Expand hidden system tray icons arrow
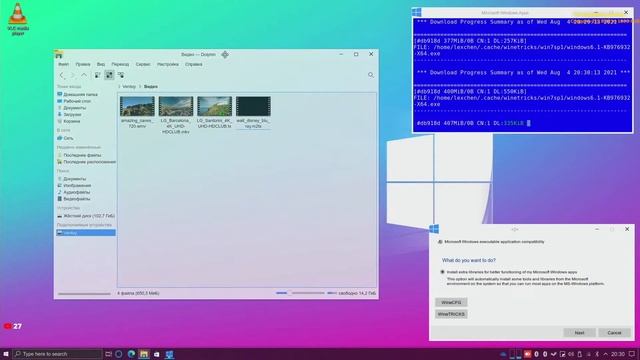The image size is (640, 360). tap(605, 354)
